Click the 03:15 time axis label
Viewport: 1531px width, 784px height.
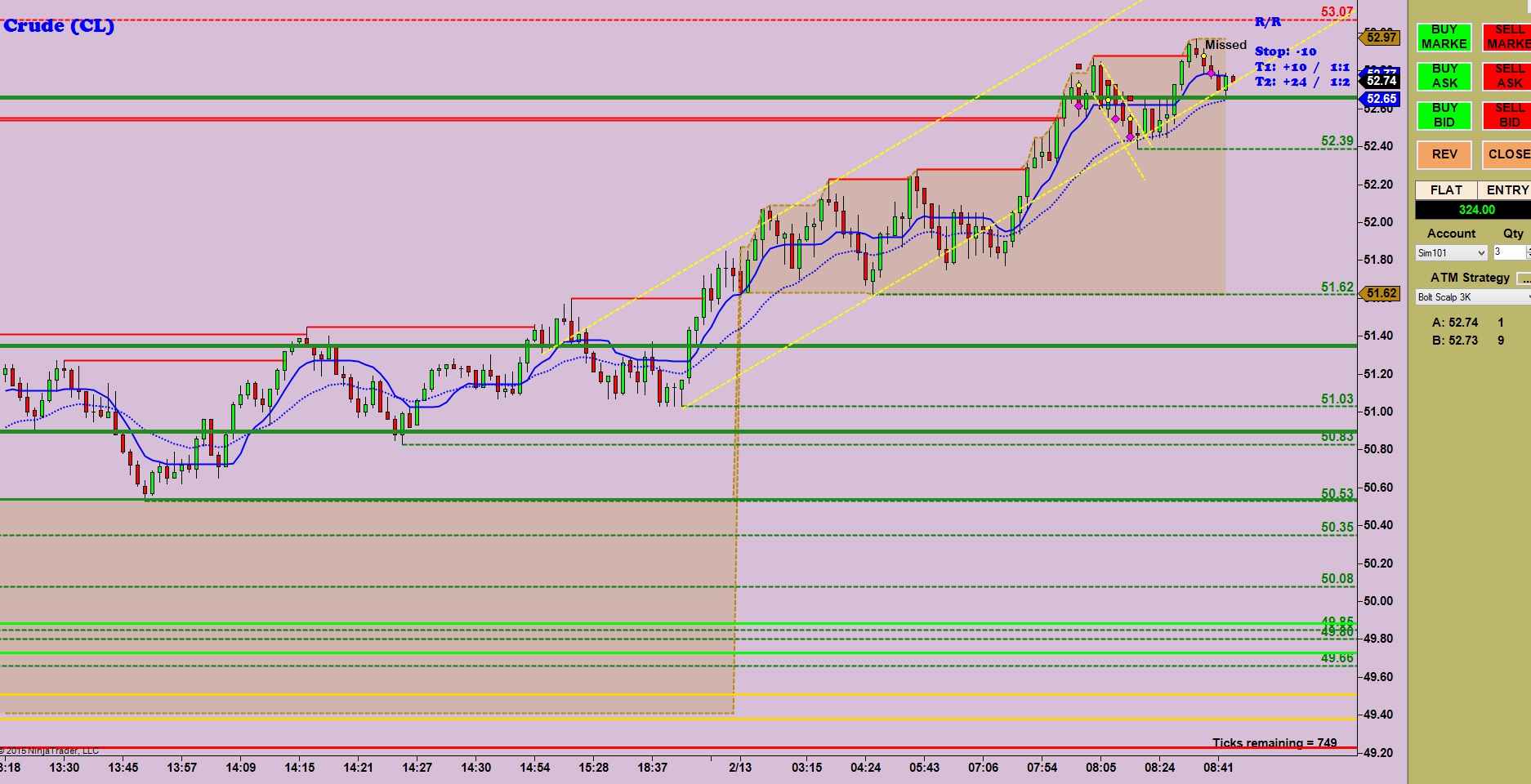click(x=807, y=767)
